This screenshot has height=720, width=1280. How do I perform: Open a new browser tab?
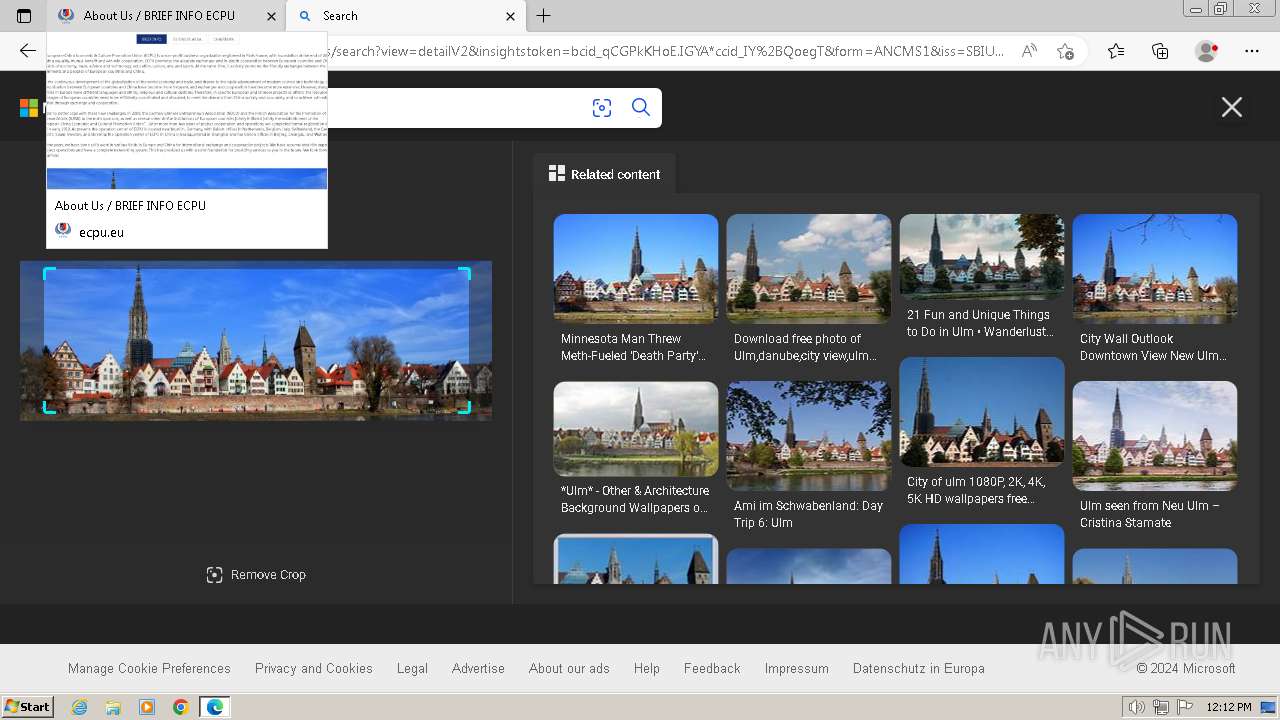tap(544, 16)
